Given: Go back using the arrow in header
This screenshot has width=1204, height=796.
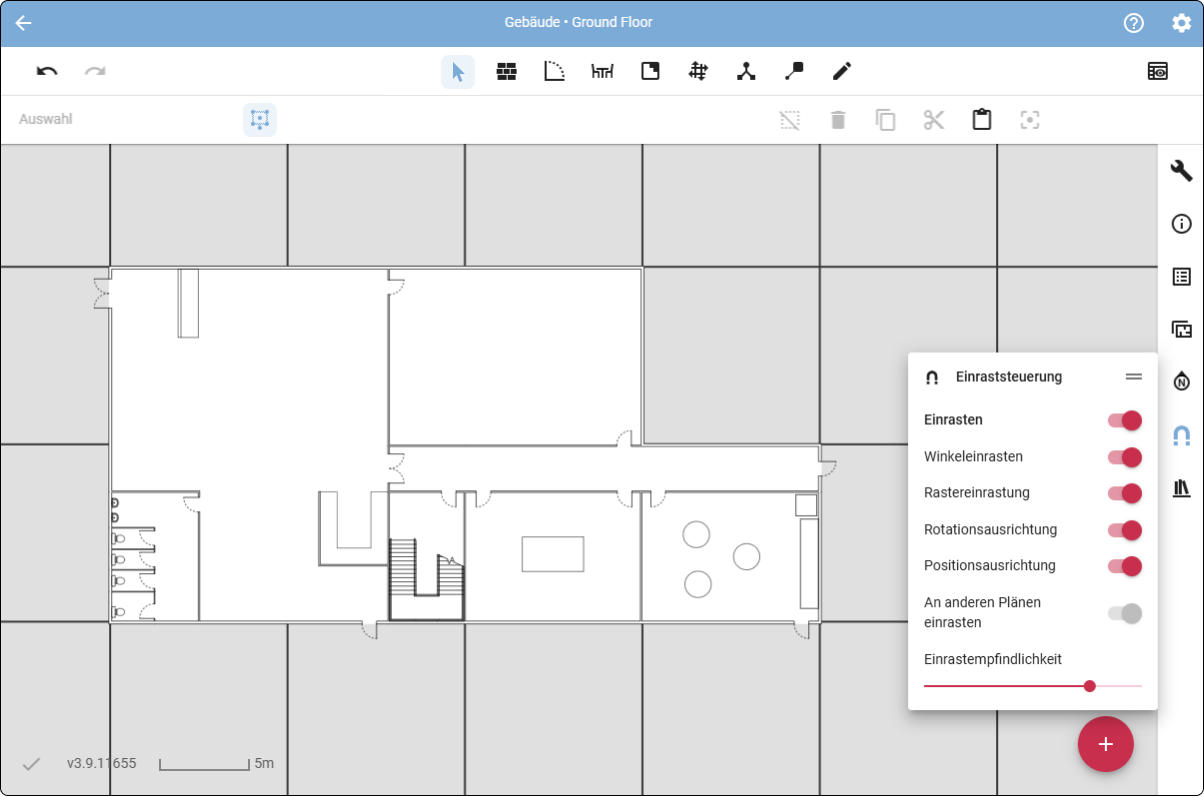Looking at the screenshot, I should pos(24,23).
